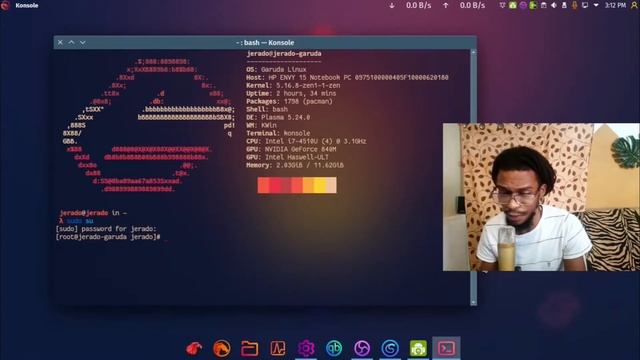Click the 'DE: Plasma 5.24.0' line

tap(278, 117)
